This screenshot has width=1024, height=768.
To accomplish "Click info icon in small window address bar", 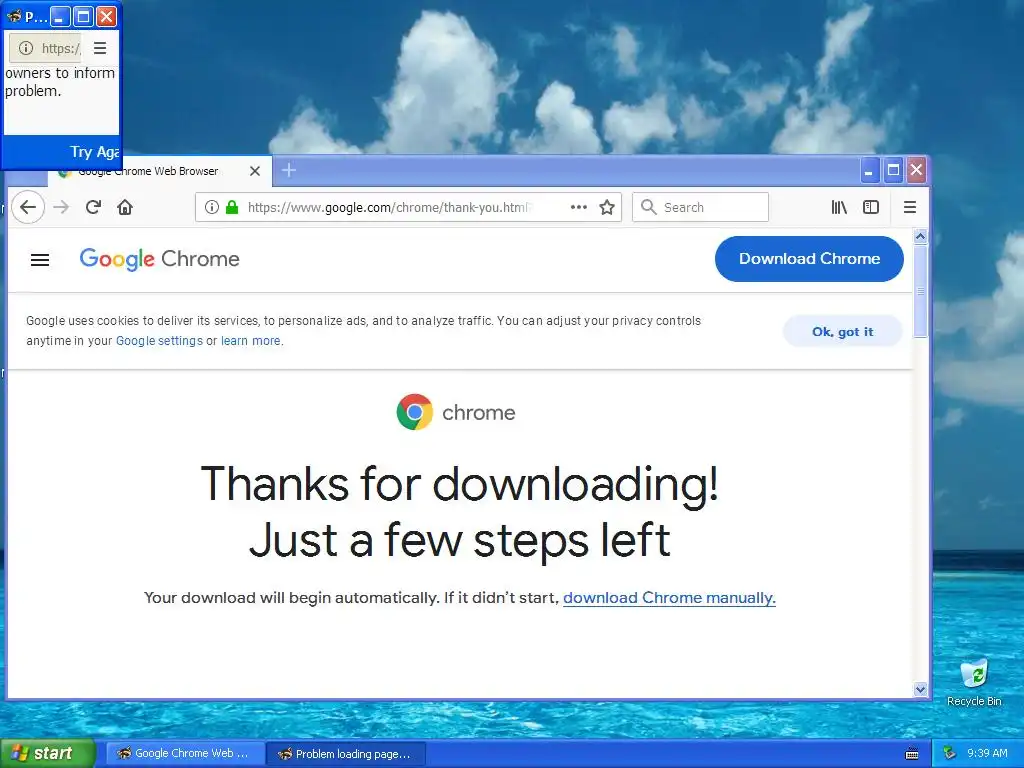I will (x=26, y=48).
